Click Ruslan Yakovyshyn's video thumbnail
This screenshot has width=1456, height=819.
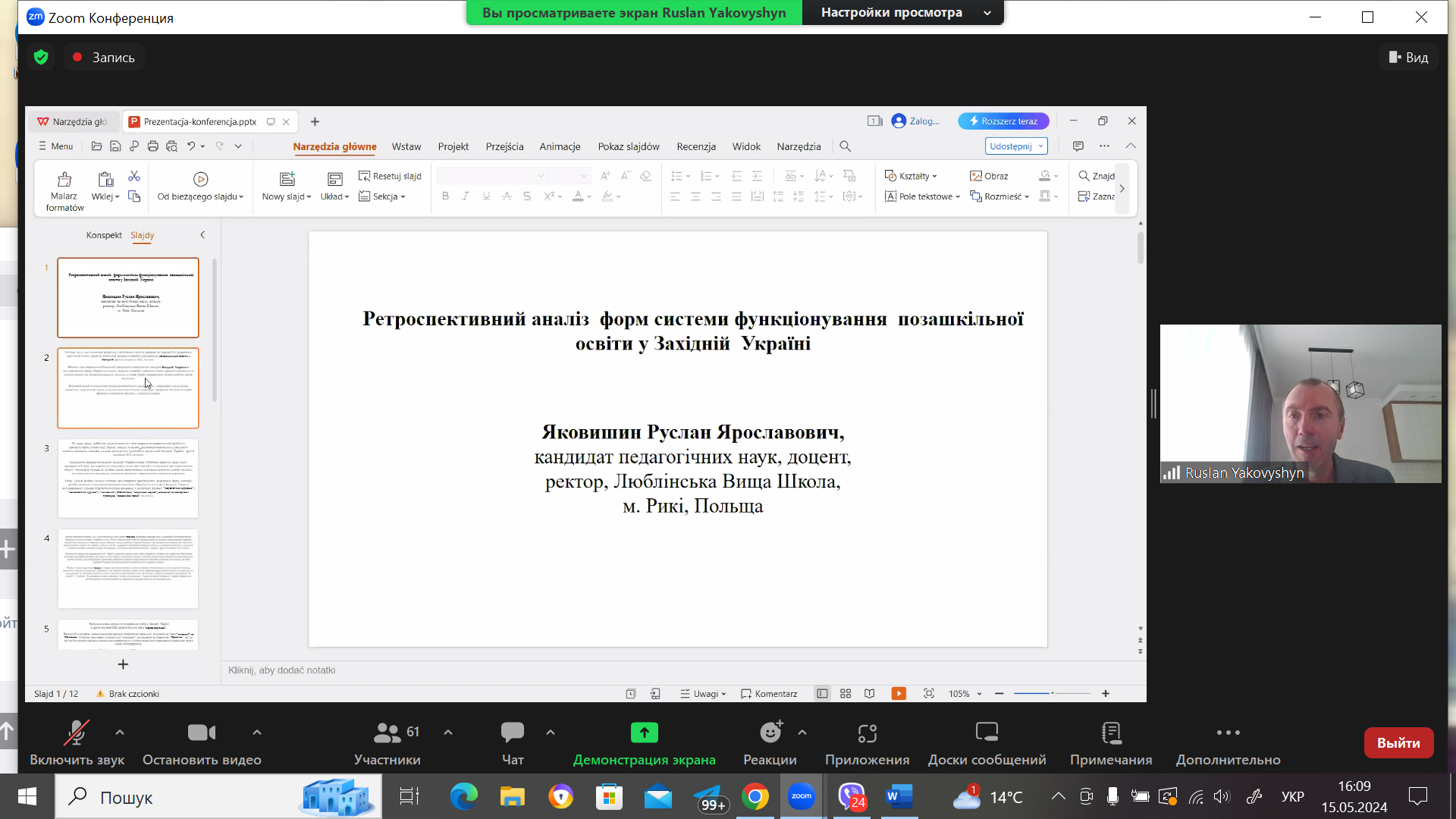1300,403
